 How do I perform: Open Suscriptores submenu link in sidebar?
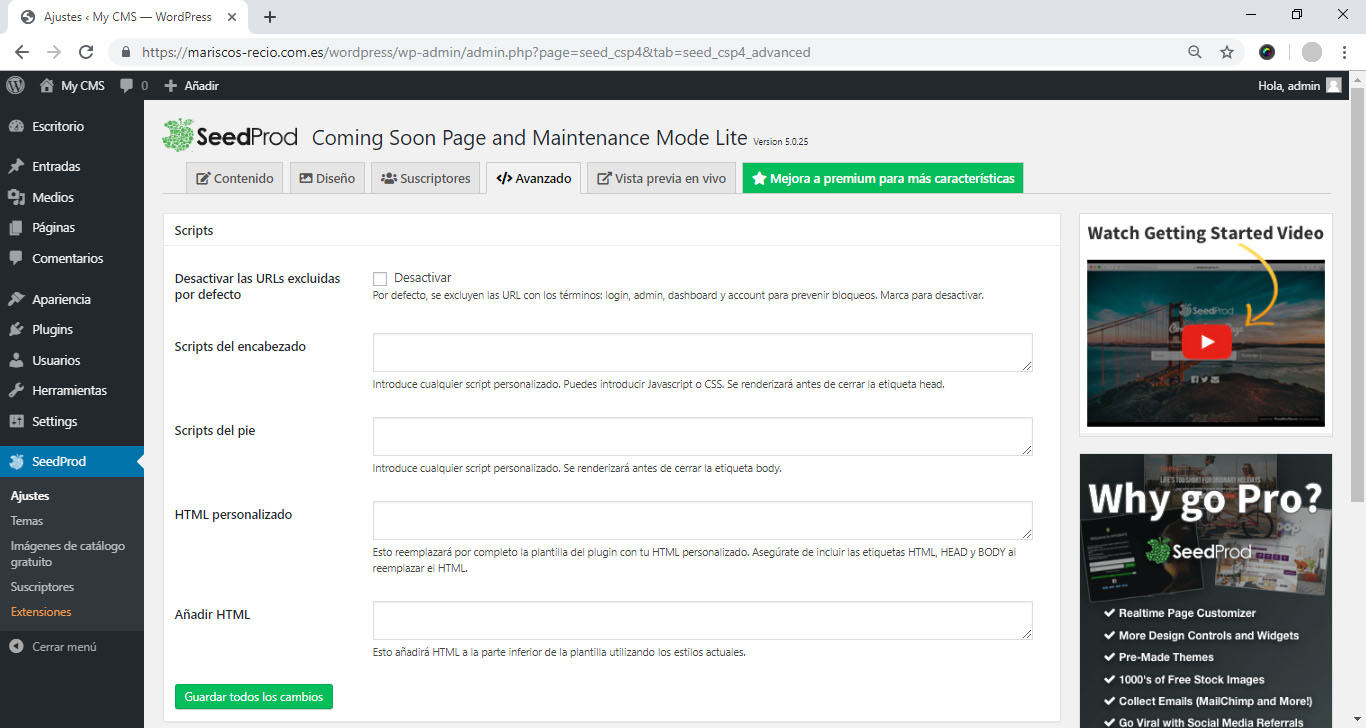click(x=42, y=587)
